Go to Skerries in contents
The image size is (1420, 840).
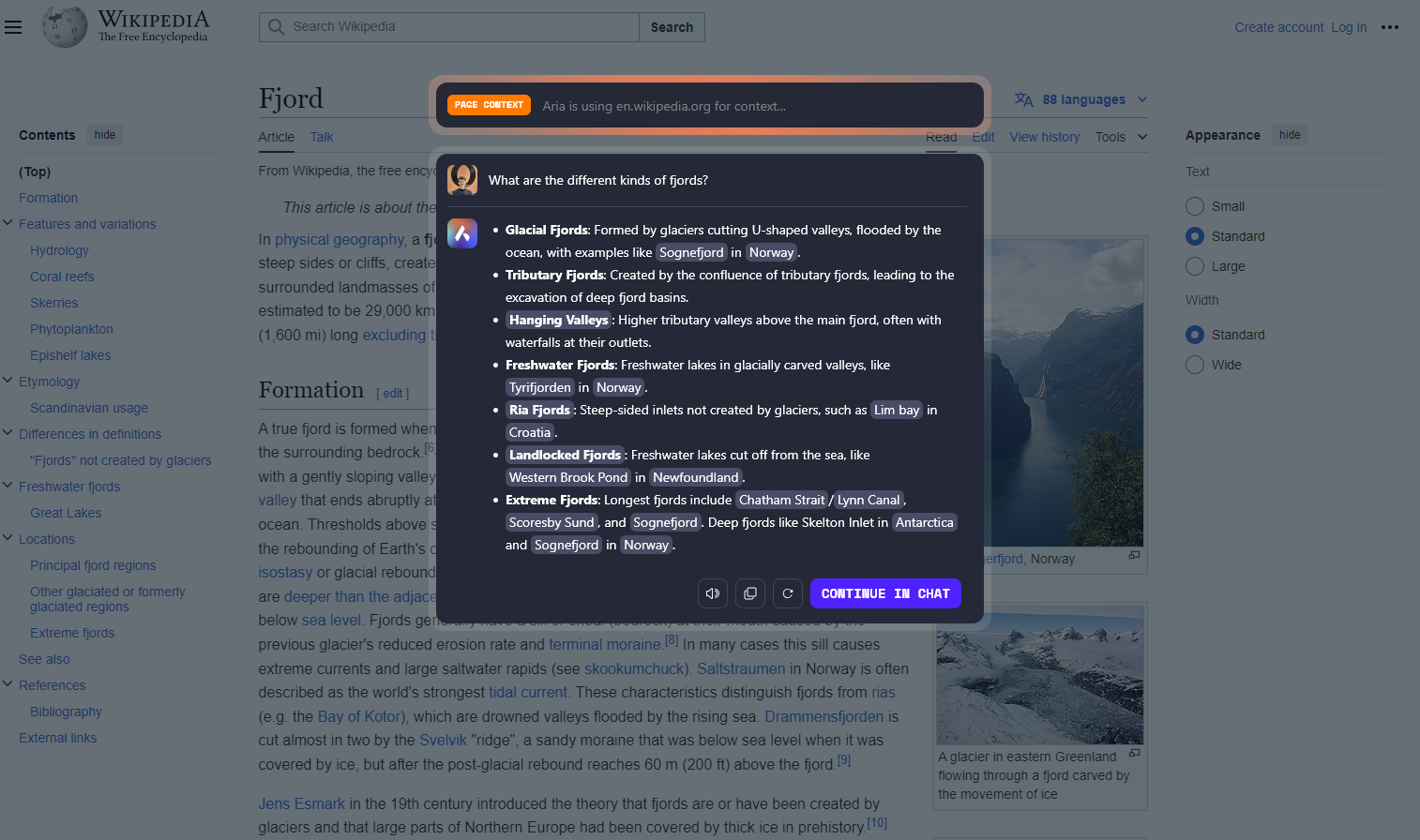tap(54, 303)
